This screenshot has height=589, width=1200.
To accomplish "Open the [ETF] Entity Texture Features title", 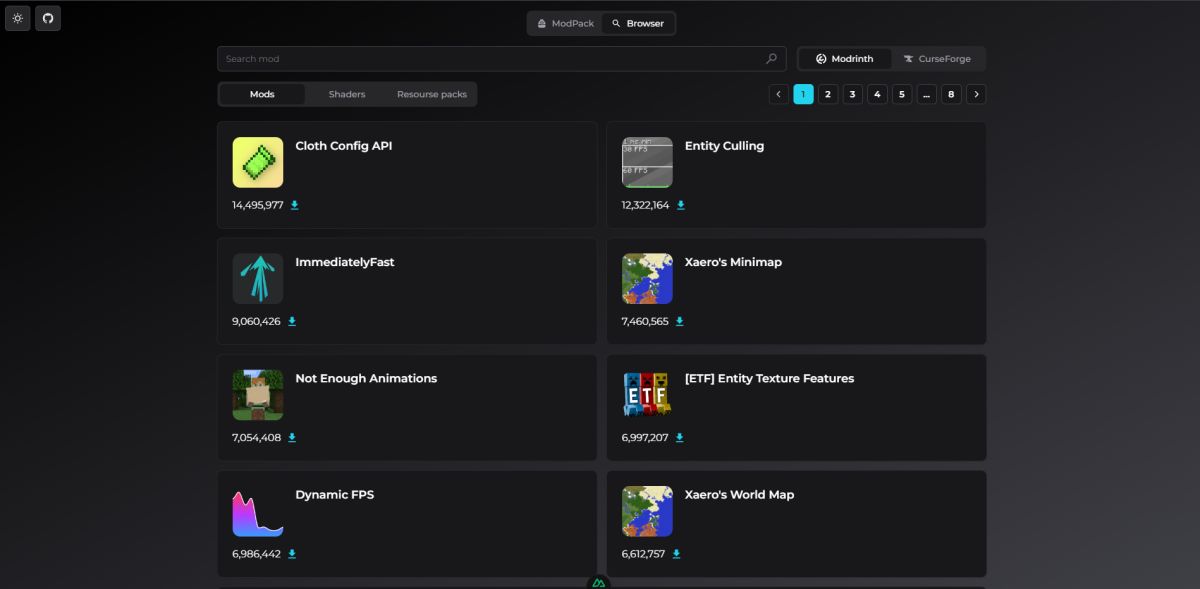I will coord(769,378).
